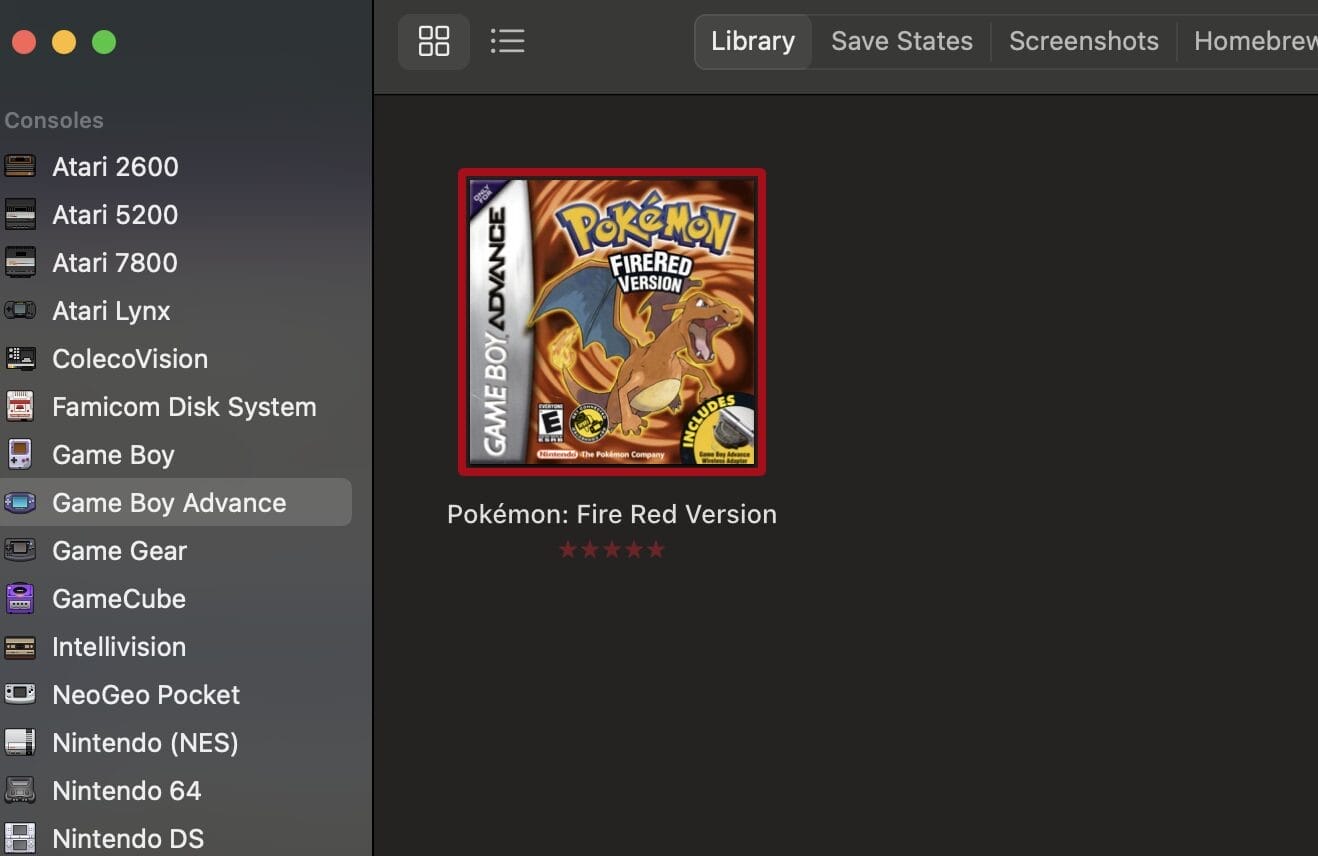Select Atari Lynx in the sidebar
This screenshot has height=856, width=1318.
[111, 310]
